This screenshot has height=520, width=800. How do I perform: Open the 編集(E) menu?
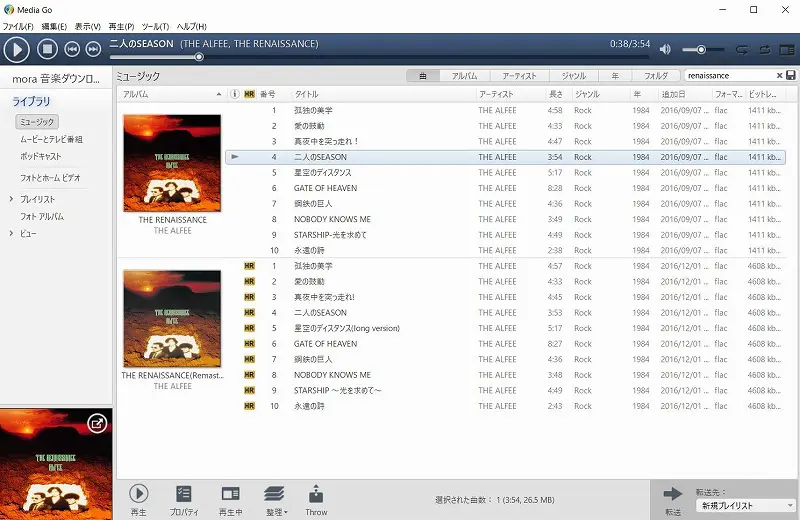[x=54, y=26]
